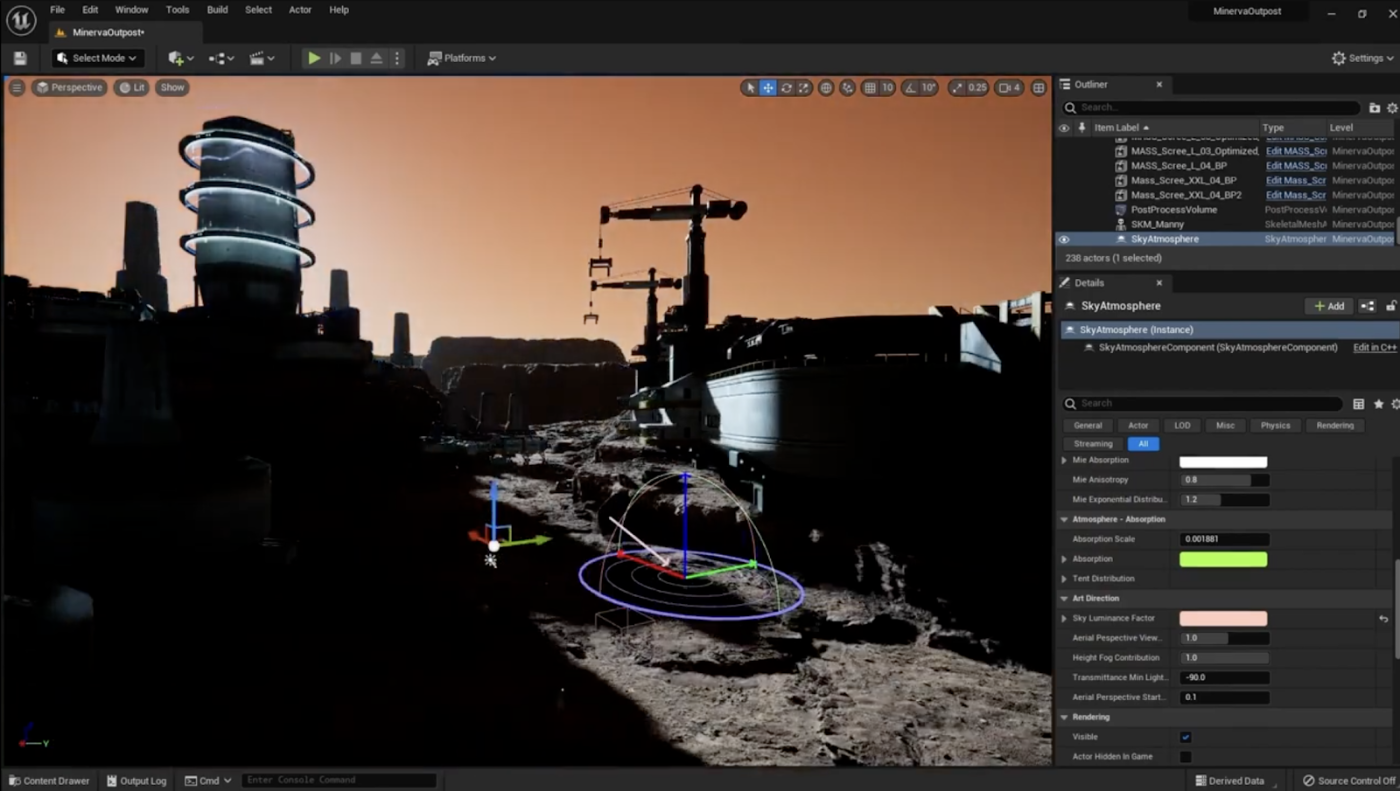This screenshot has width=1400, height=791.
Task: Activate the Scale gizmo tool
Action: pyautogui.click(x=803, y=88)
